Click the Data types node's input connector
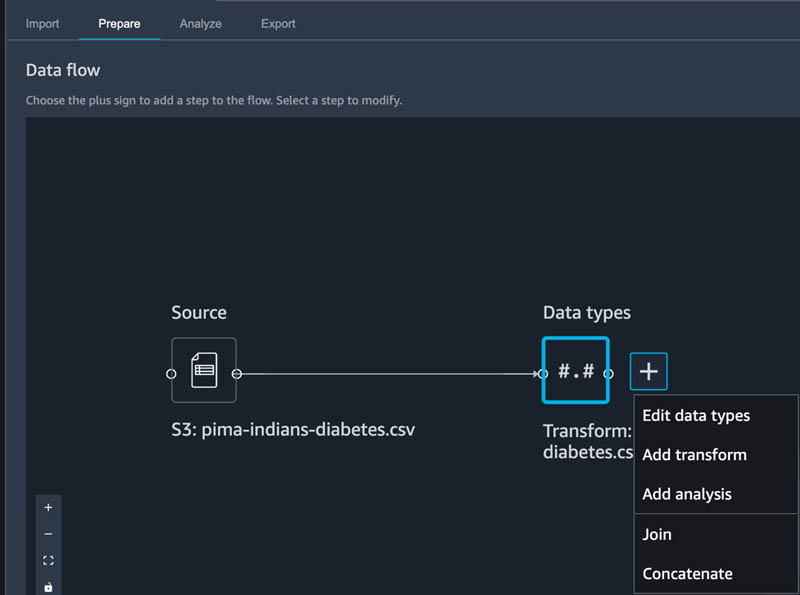This screenshot has width=800, height=595. point(543,374)
